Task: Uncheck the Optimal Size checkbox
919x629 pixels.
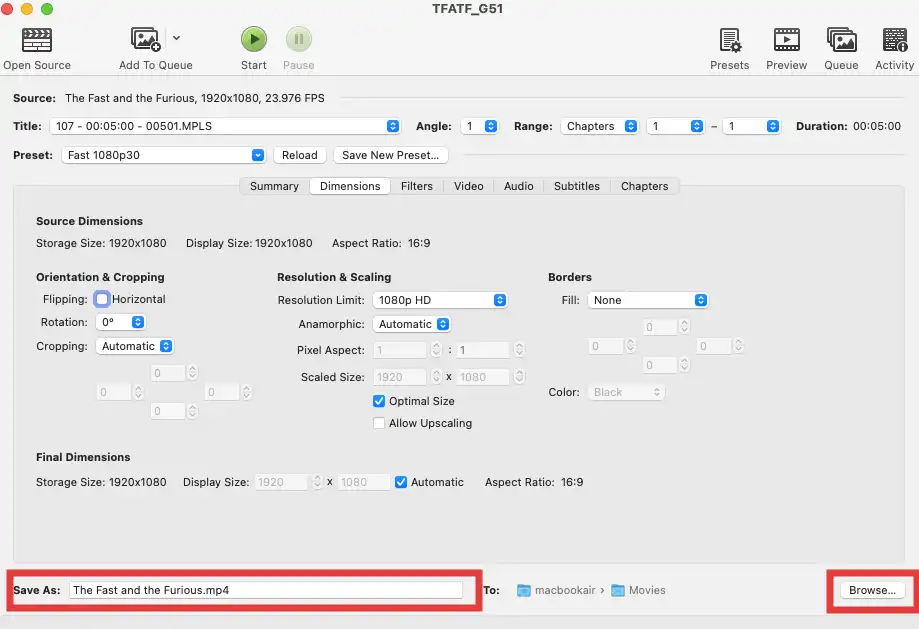Action: [x=379, y=401]
